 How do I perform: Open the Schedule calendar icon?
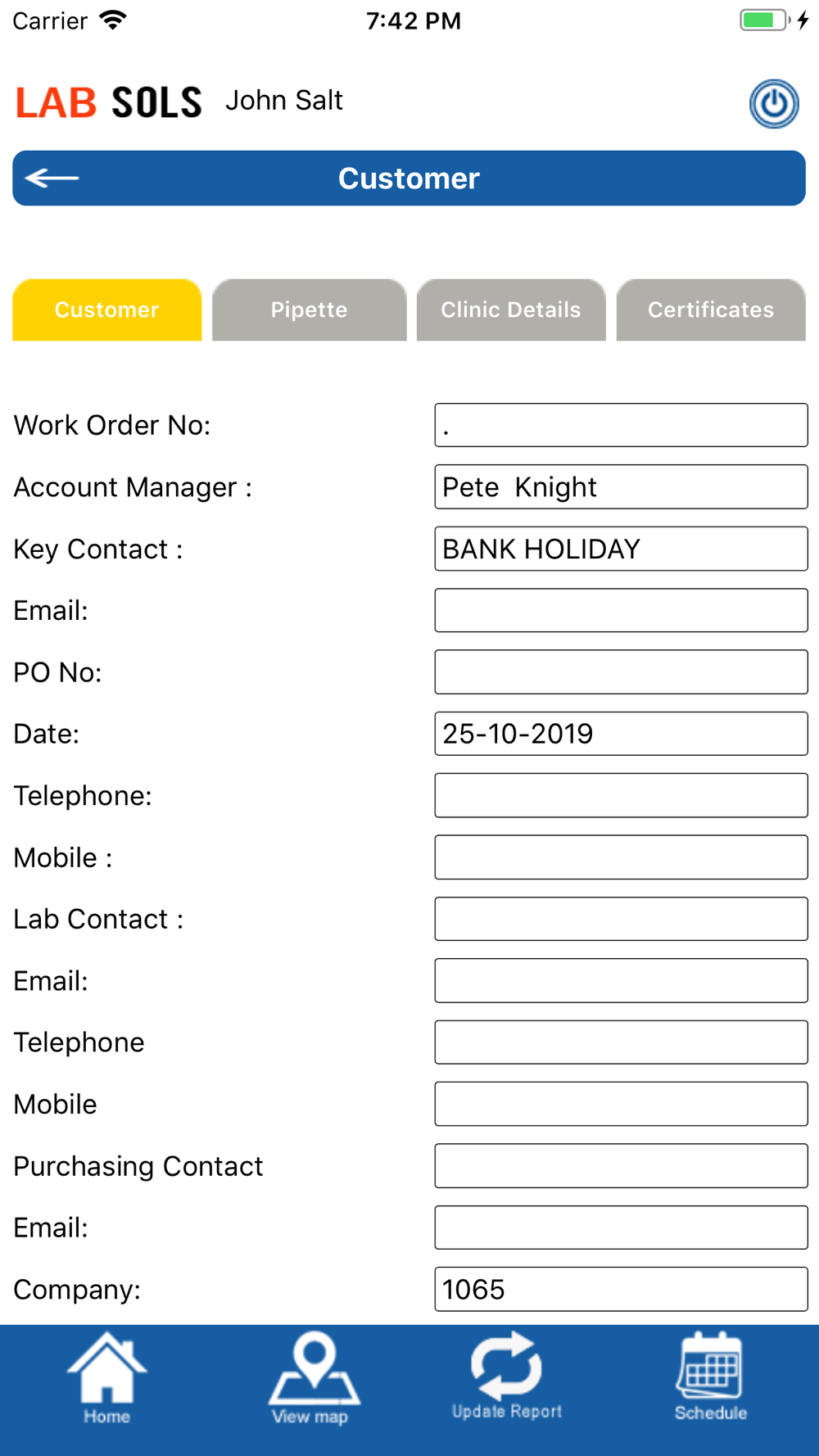point(710,1377)
